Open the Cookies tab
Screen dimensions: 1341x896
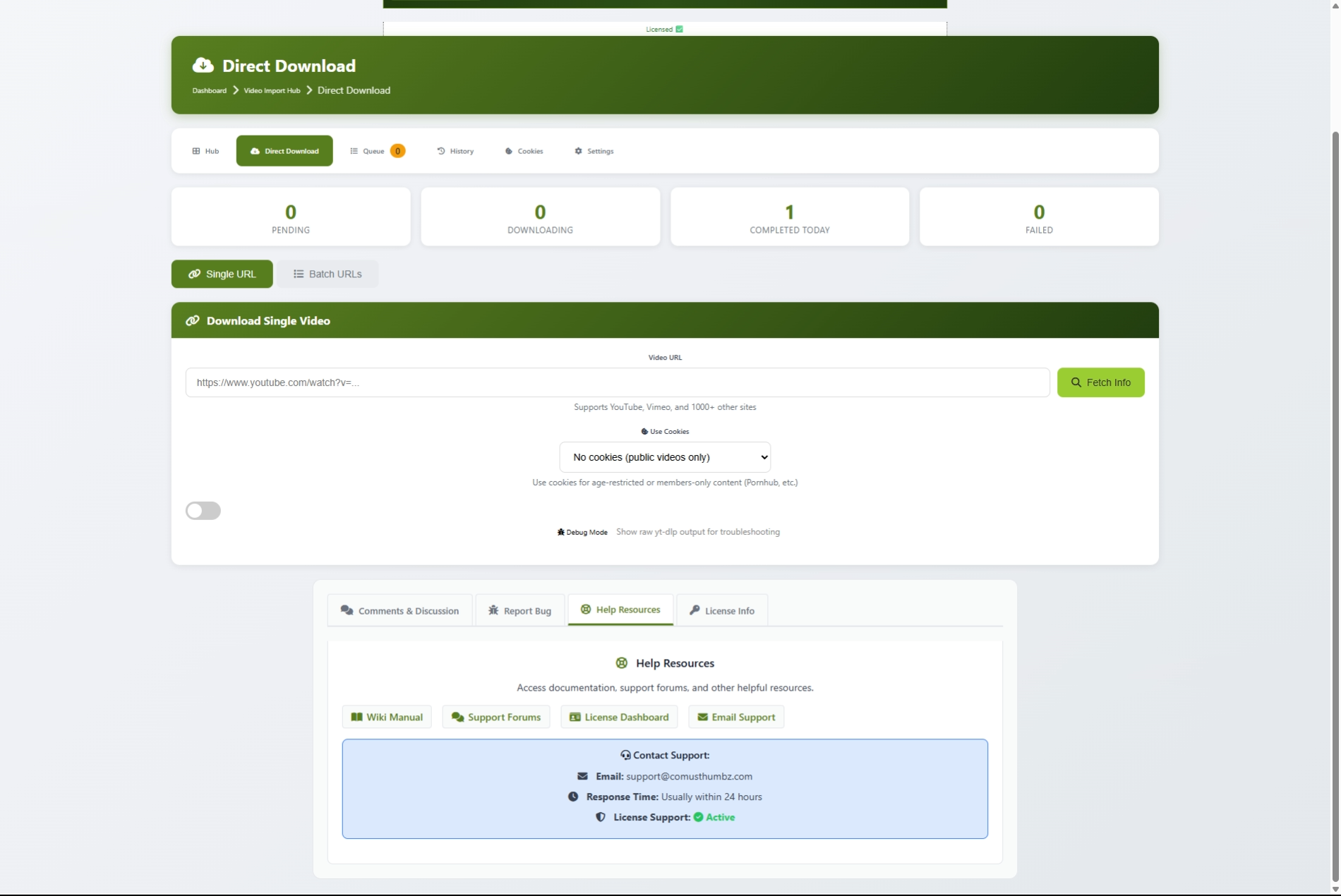coord(524,151)
